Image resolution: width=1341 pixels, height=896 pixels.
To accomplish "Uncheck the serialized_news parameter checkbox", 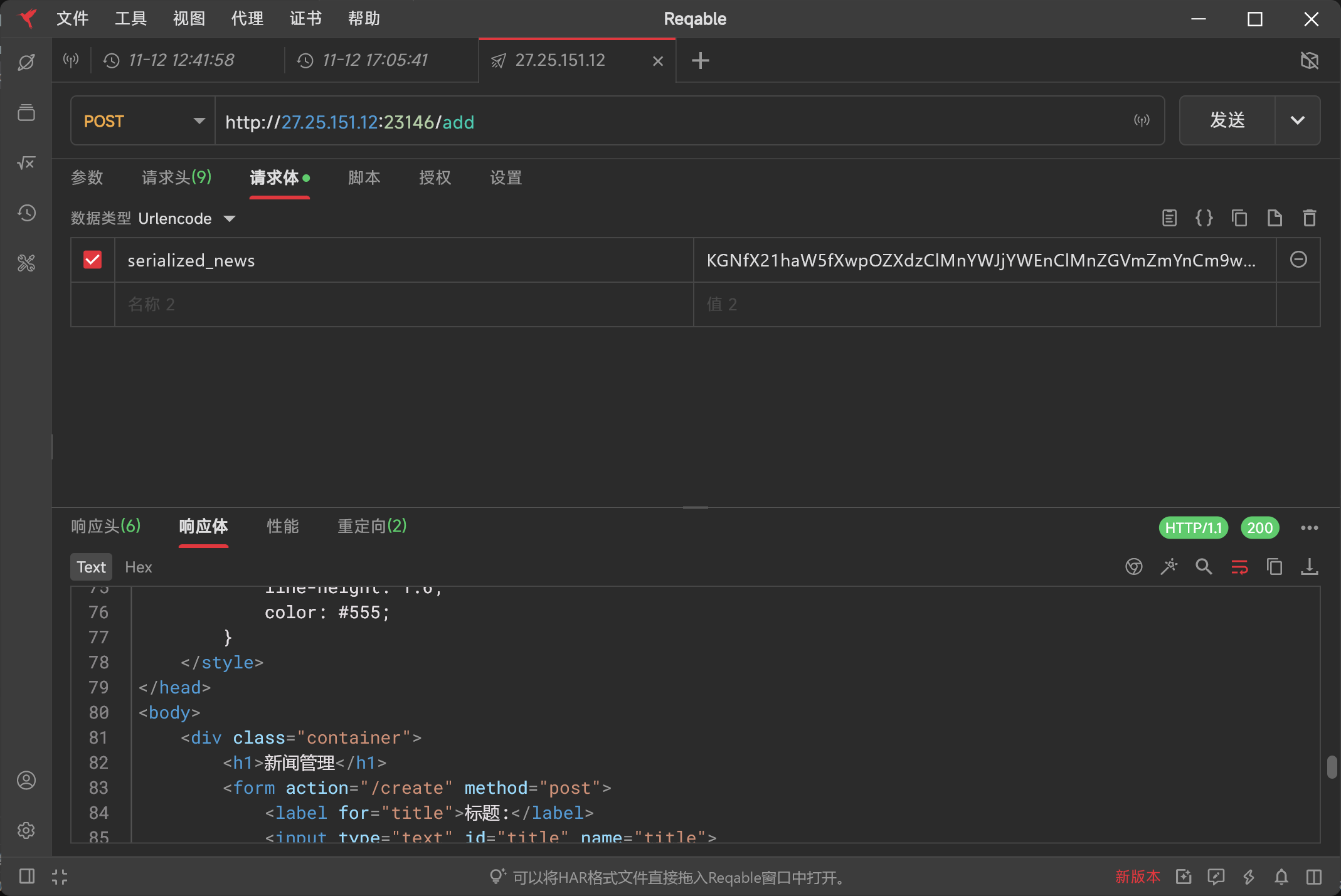I will [x=93, y=260].
